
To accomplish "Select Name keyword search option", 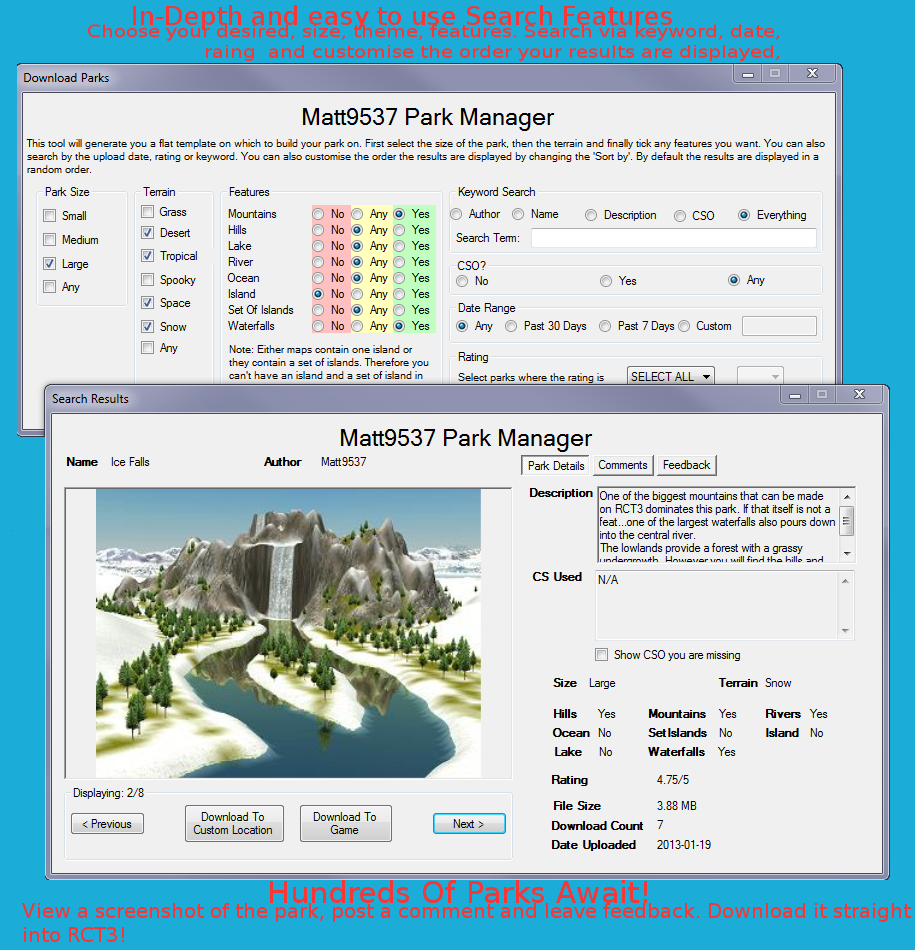I will tap(518, 214).
